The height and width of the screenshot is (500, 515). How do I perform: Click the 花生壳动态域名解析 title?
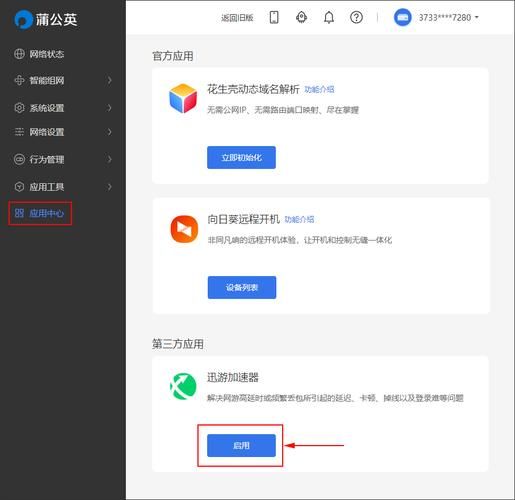click(x=253, y=89)
